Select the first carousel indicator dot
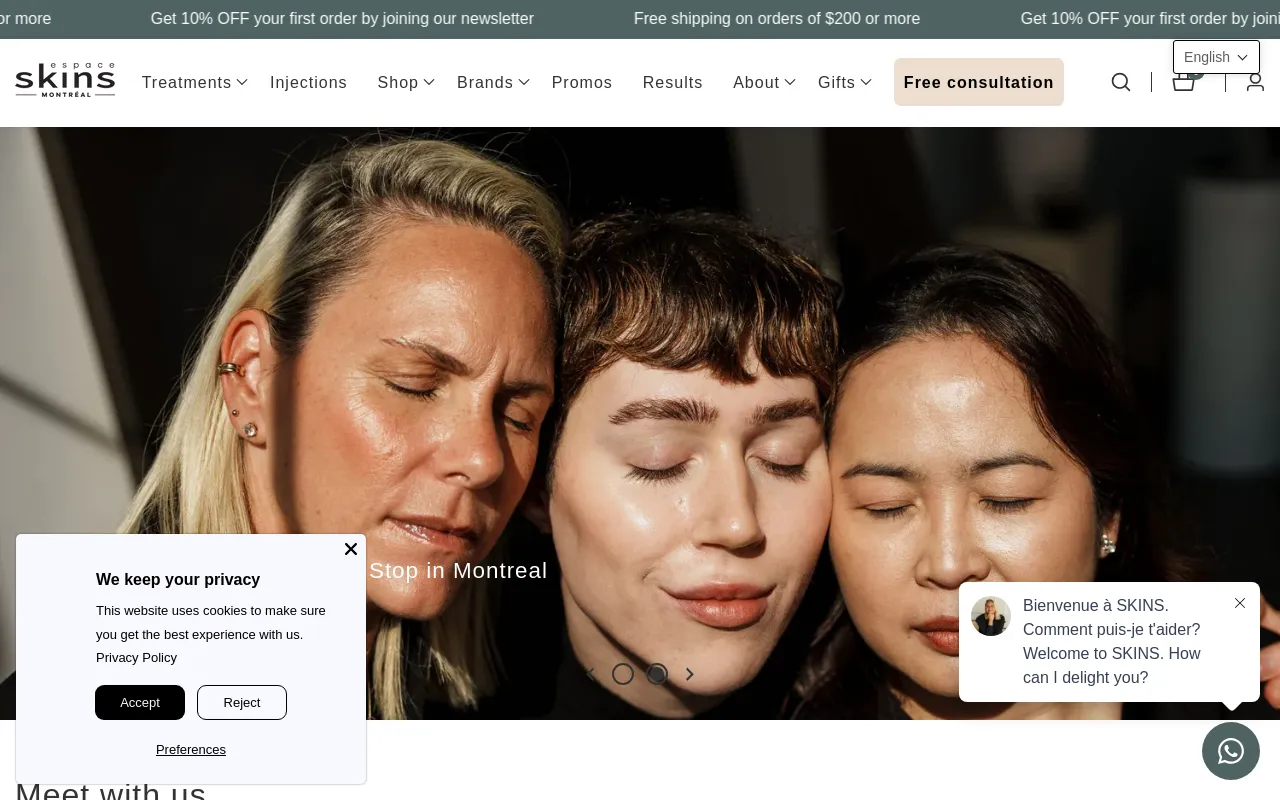 [x=623, y=674]
